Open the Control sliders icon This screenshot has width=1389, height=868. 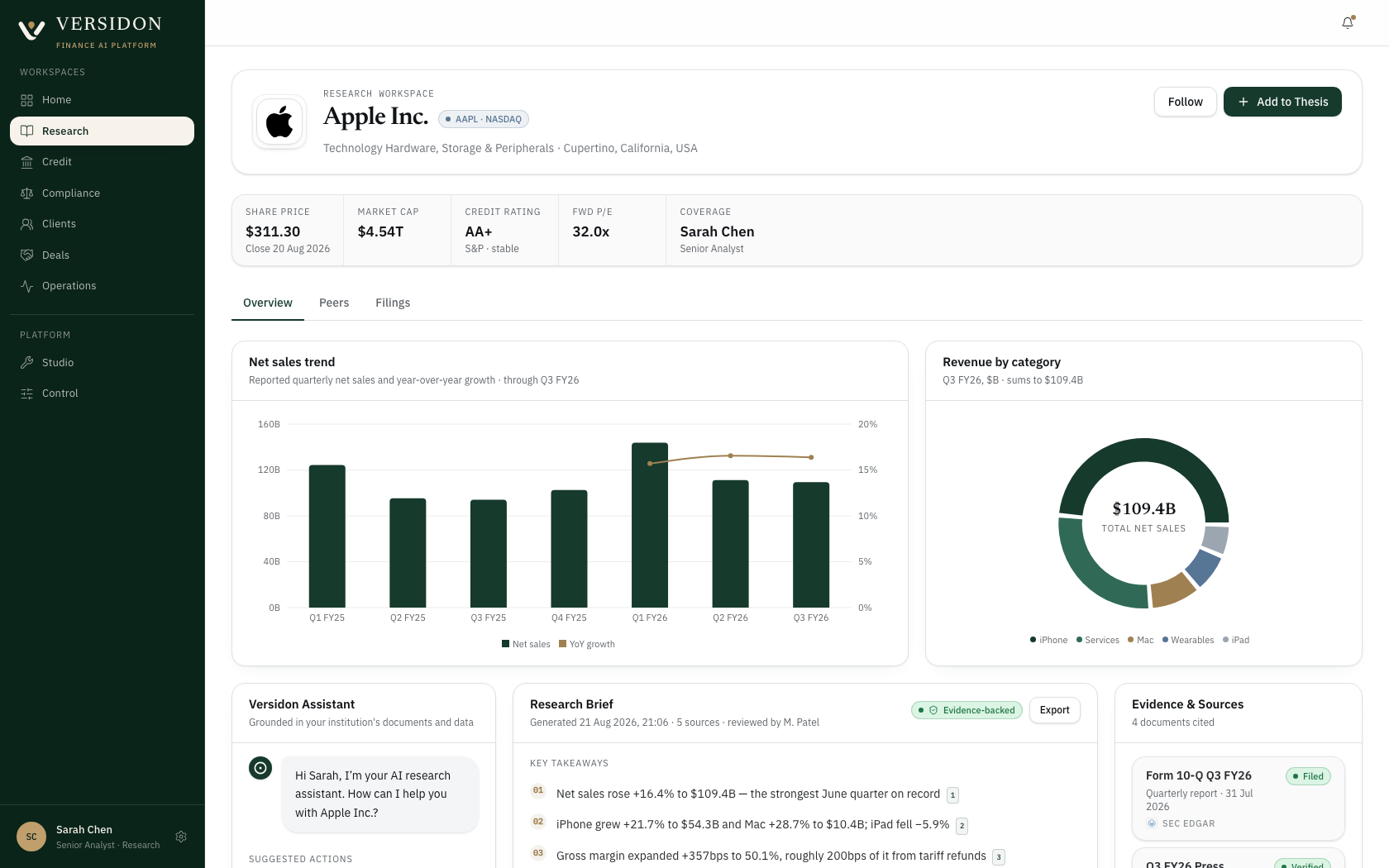pos(26,393)
